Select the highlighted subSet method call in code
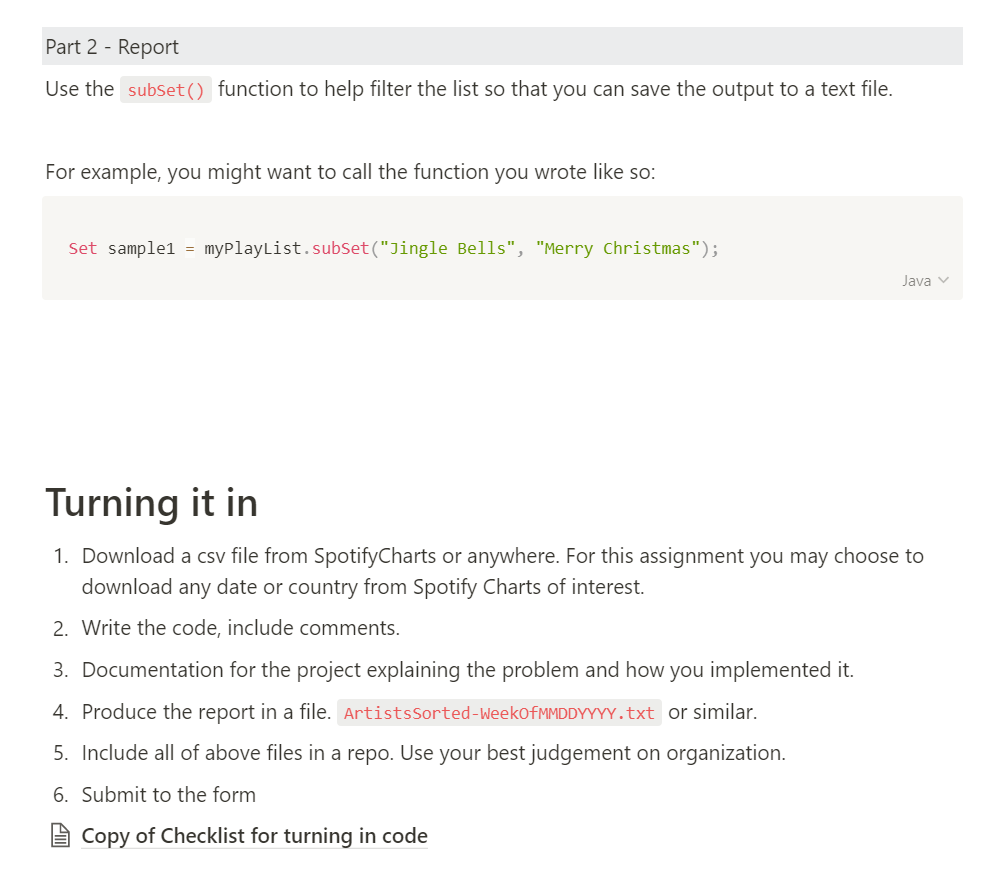Viewport: 1008px width, 889px height. (340, 248)
